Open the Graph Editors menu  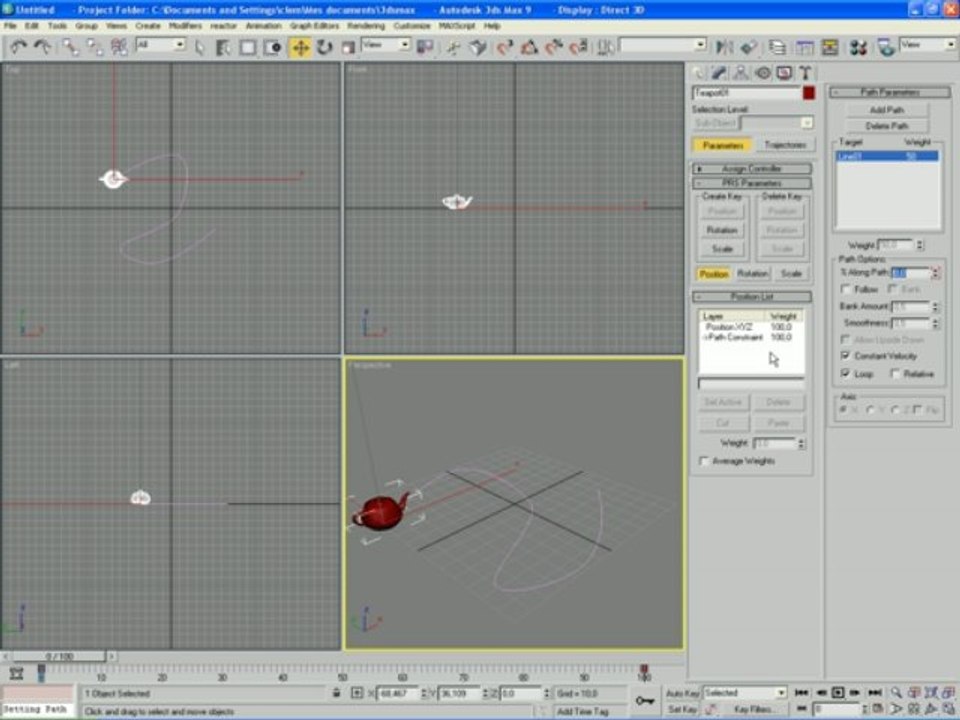[x=314, y=26]
